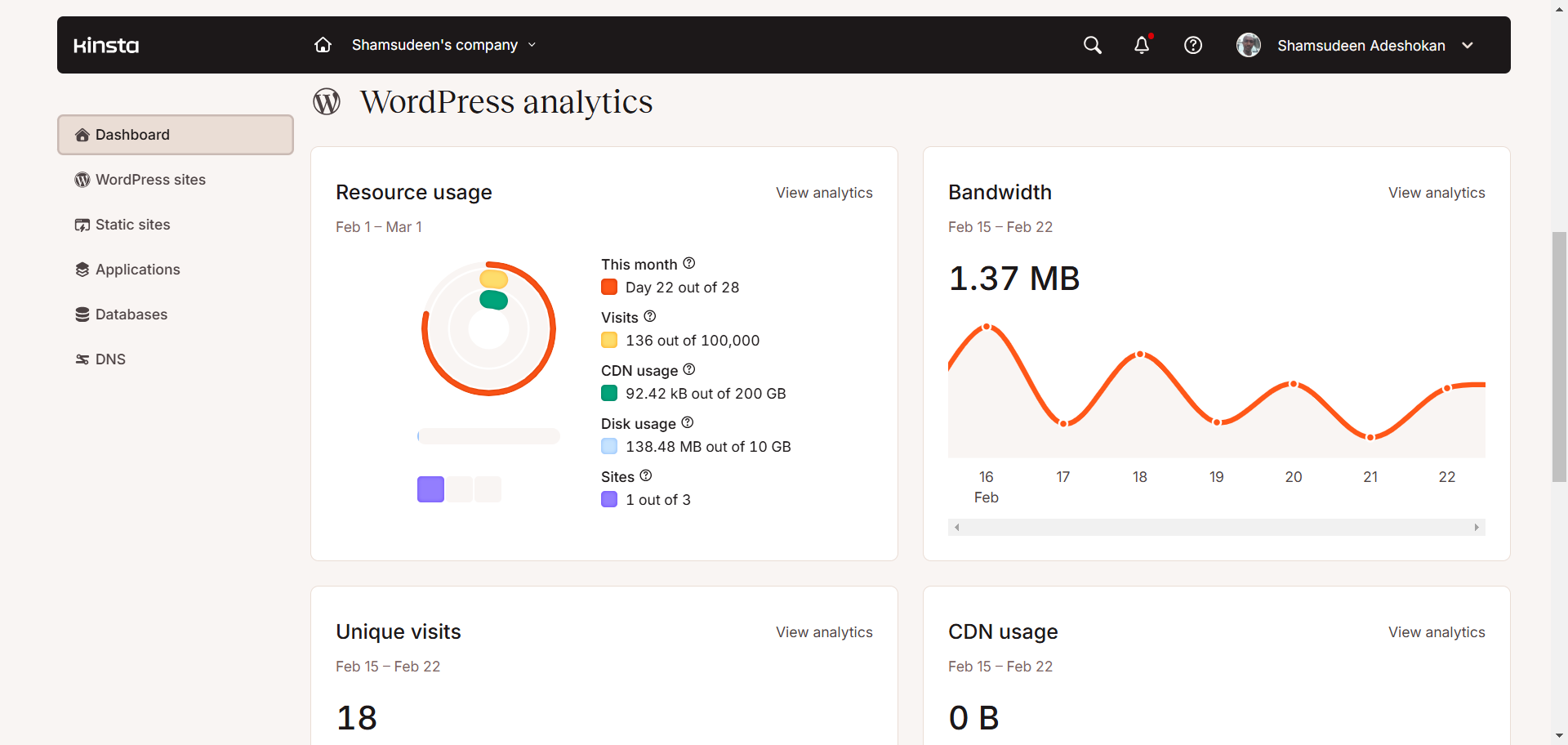Open the help center question icon
The width and height of the screenshot is (1568, 745).
[x=1193, y=45]
